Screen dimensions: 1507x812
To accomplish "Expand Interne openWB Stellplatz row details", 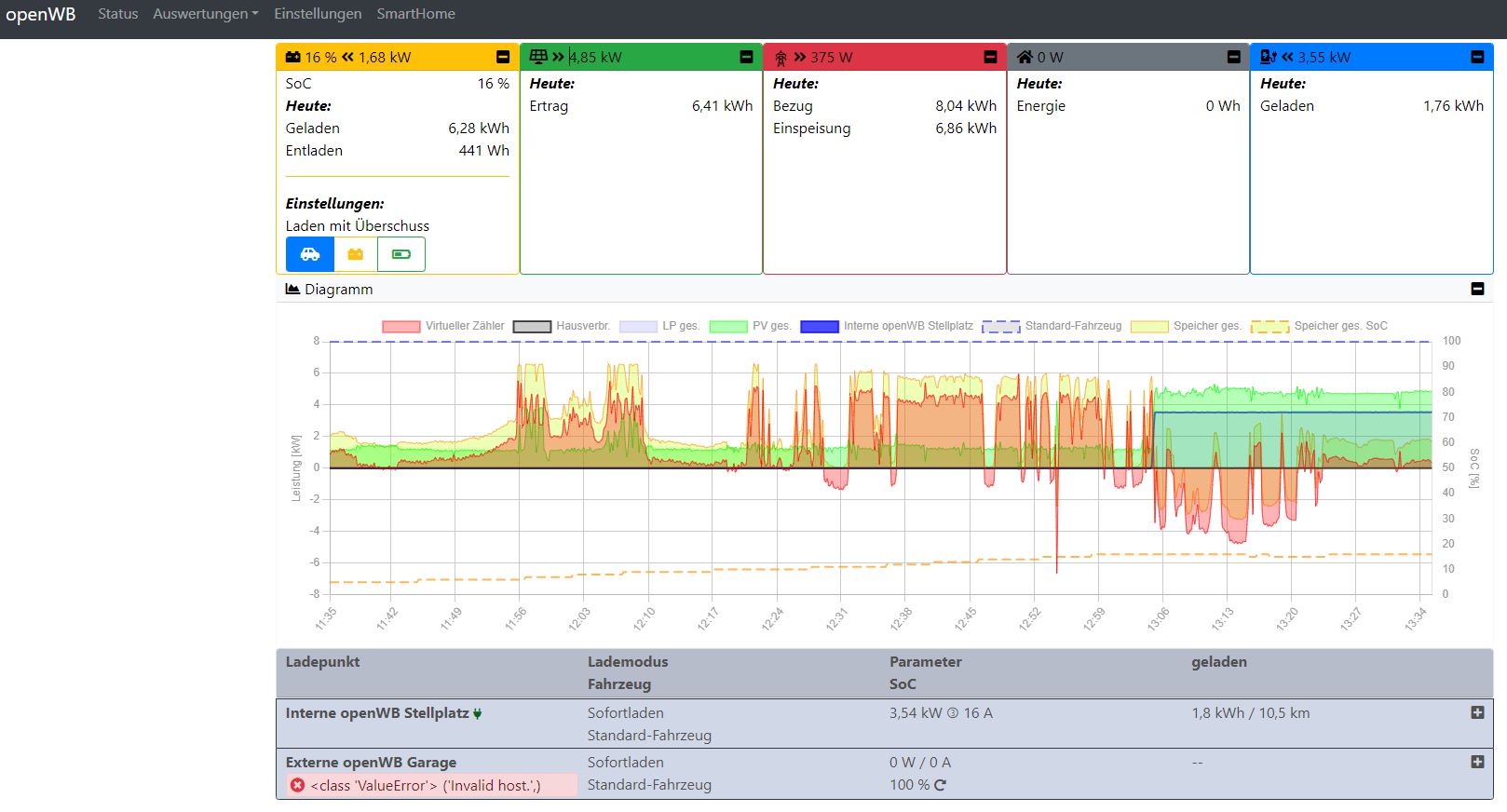I will [x=1477, y=712].
